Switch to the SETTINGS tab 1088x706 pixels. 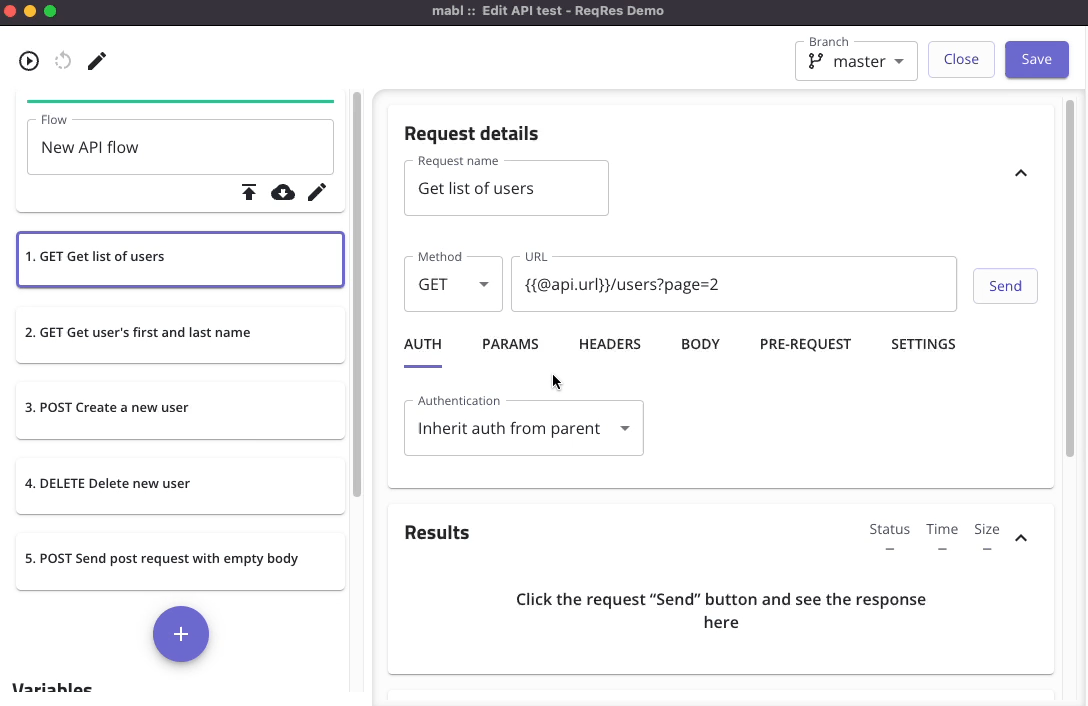[x=923, y=344]
